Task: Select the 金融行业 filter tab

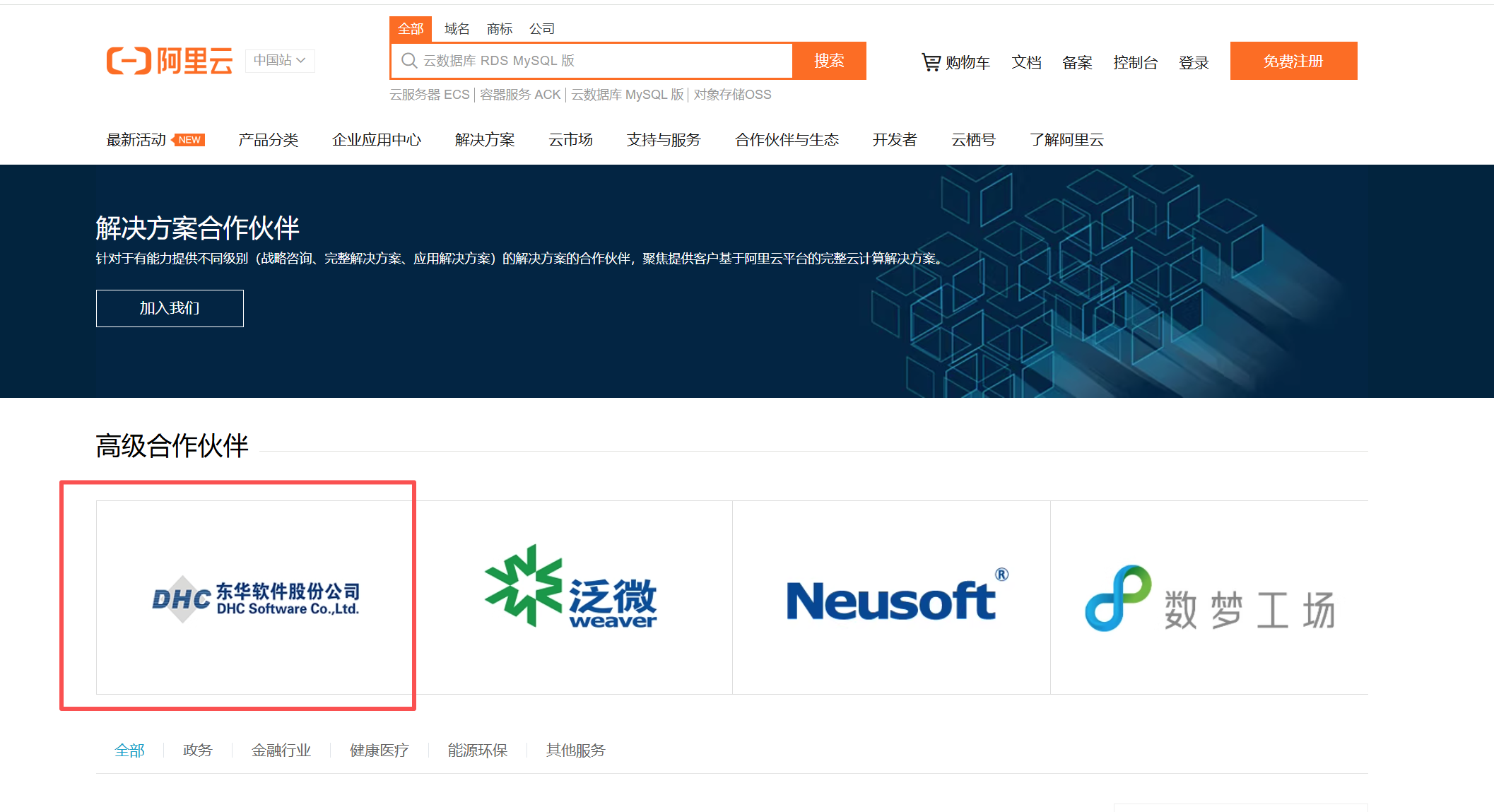Action: point(281,751)
